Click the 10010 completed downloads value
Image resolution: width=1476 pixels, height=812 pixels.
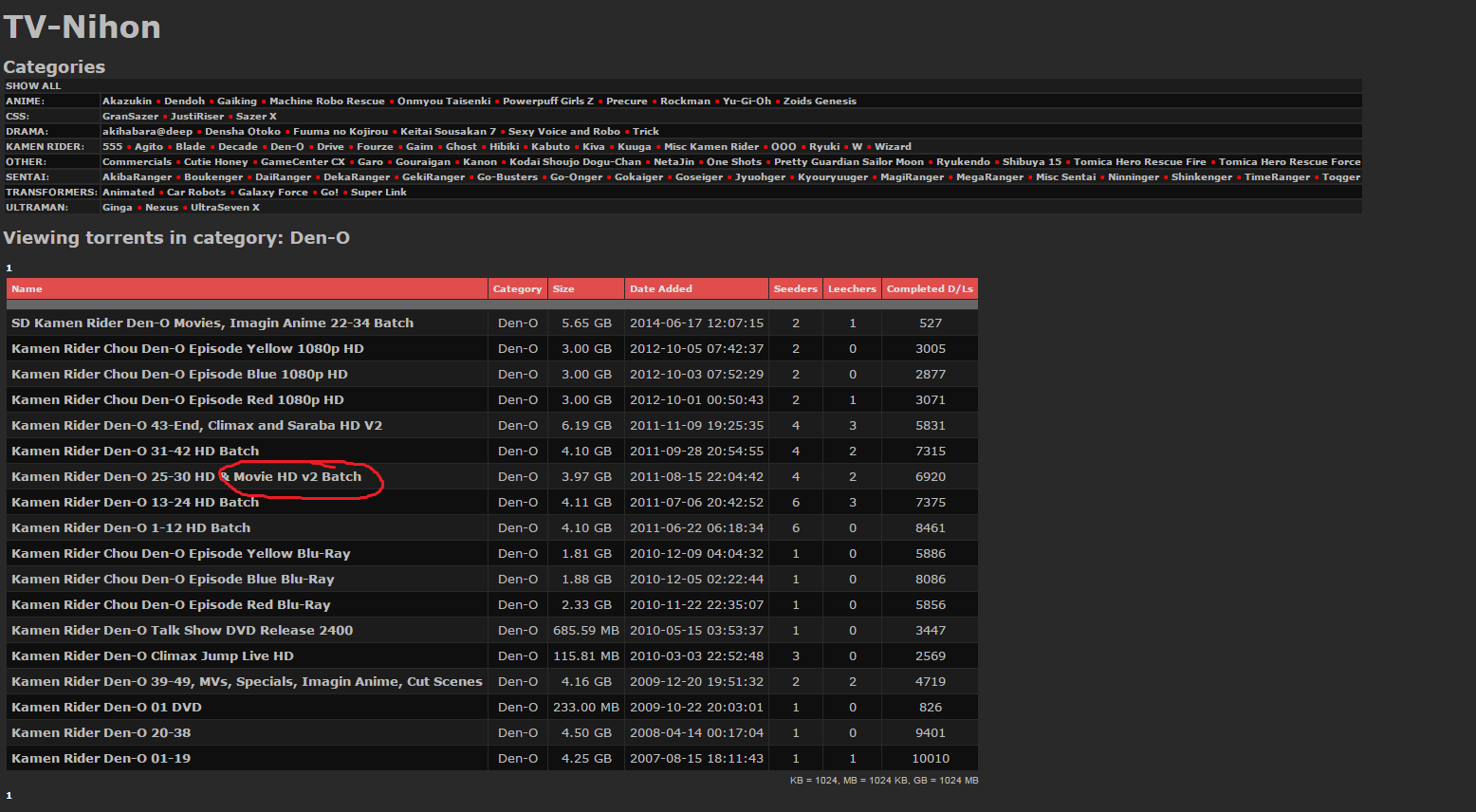coord(931,759)
